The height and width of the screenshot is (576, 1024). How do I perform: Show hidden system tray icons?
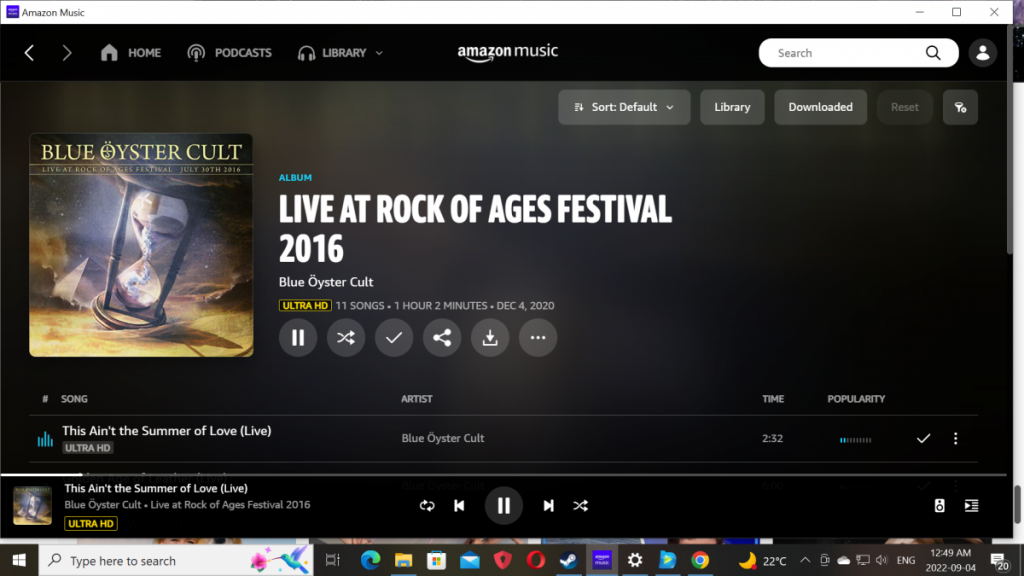click(x=805, y=560)
